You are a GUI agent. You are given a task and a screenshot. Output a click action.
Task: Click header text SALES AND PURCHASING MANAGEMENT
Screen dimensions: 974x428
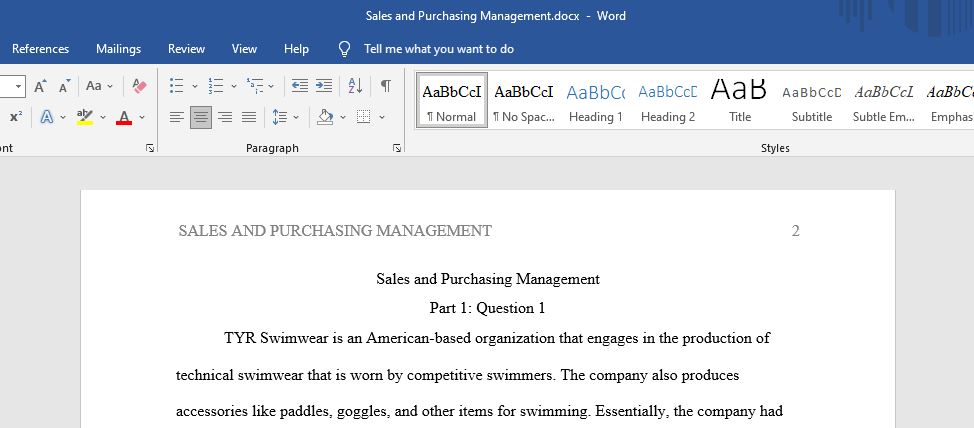tap(335, 231)
